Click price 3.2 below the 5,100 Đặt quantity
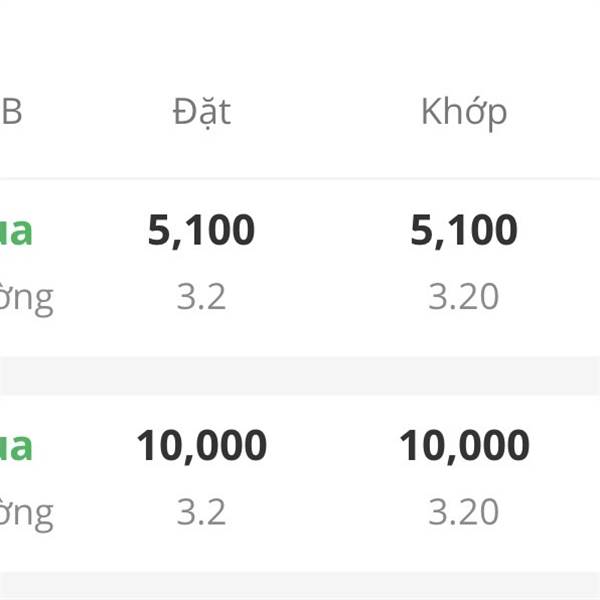This screenshot has width=600, height=600. (201, 297)
